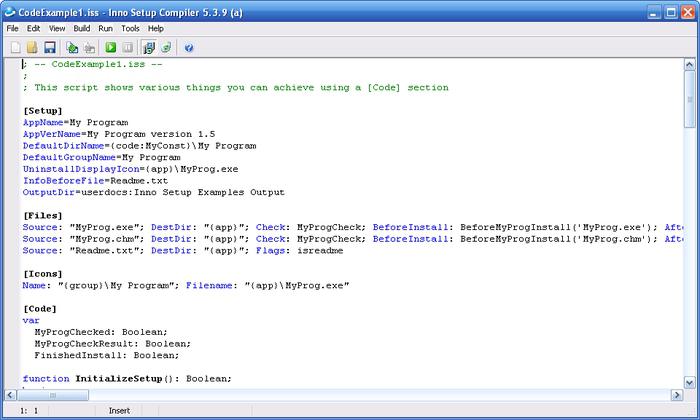The height and width of the screenshot is (420, 700).
Task: Click the MyProgCheckResult: Boolean line
Action: pyautogui.click(x=112, y=344)
